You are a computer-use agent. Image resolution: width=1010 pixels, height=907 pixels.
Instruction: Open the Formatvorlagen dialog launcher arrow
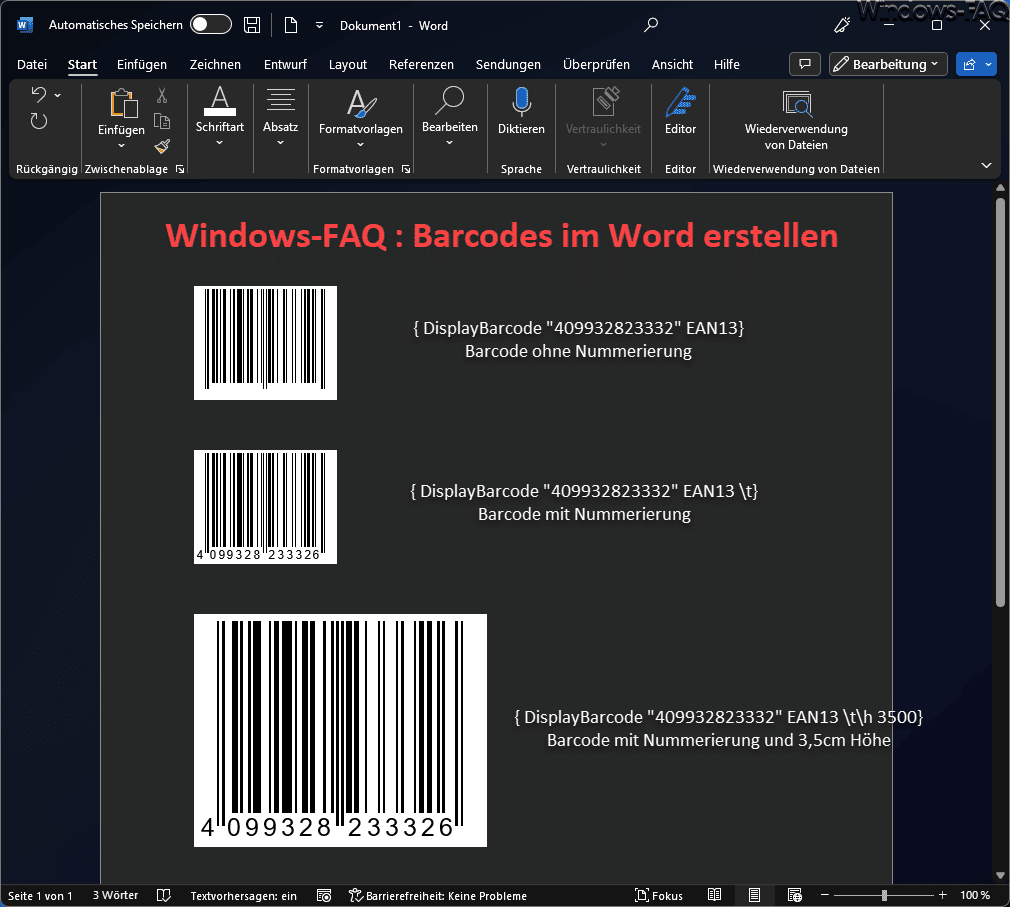point(406,169)
